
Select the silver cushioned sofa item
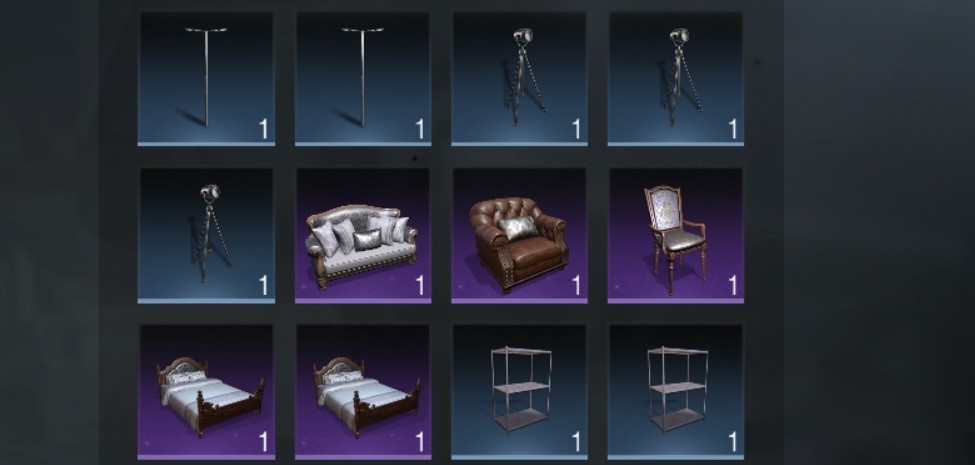click(363, 236)
